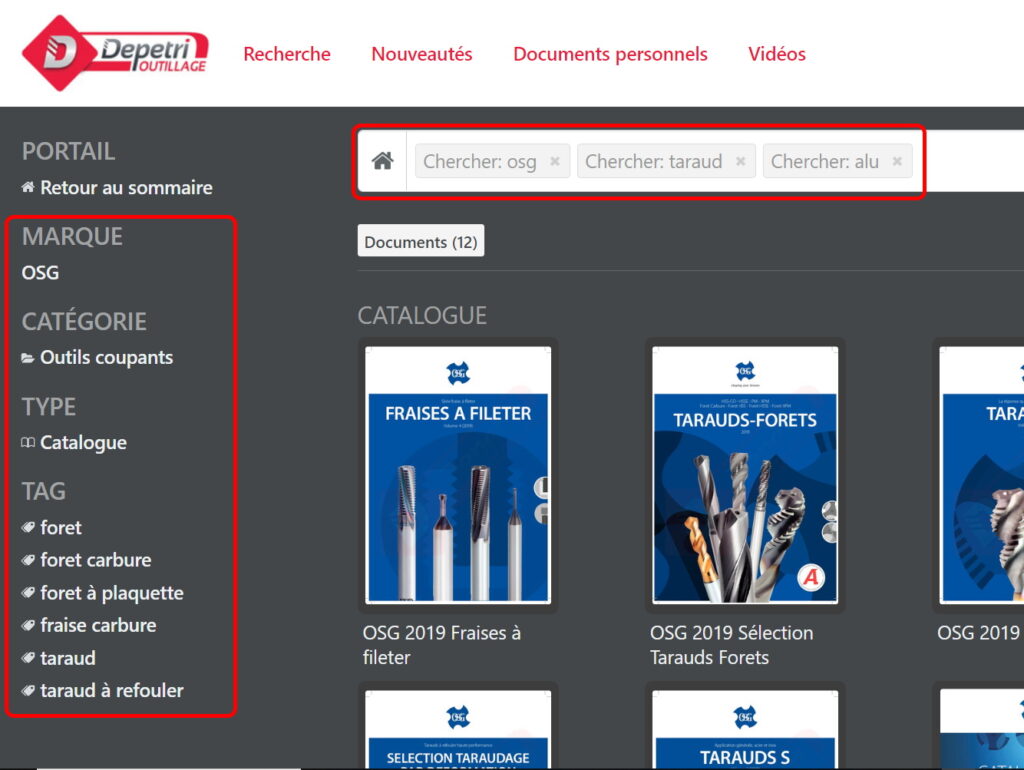Click the house icon beside Retour au sommaire

click(x=28, y=187)
